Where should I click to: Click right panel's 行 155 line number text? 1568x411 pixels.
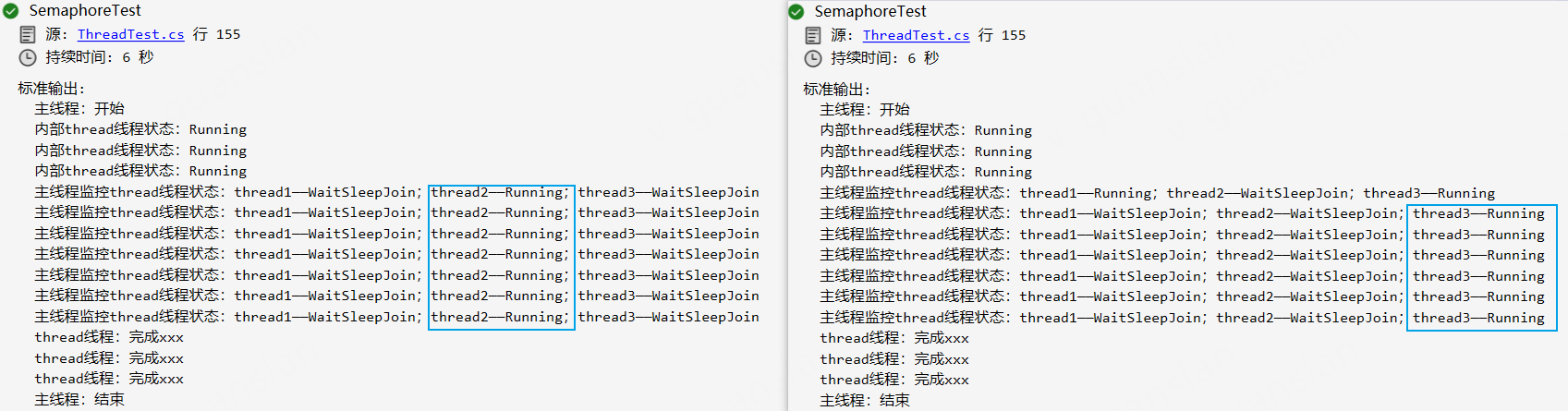tap(1002, 35)
